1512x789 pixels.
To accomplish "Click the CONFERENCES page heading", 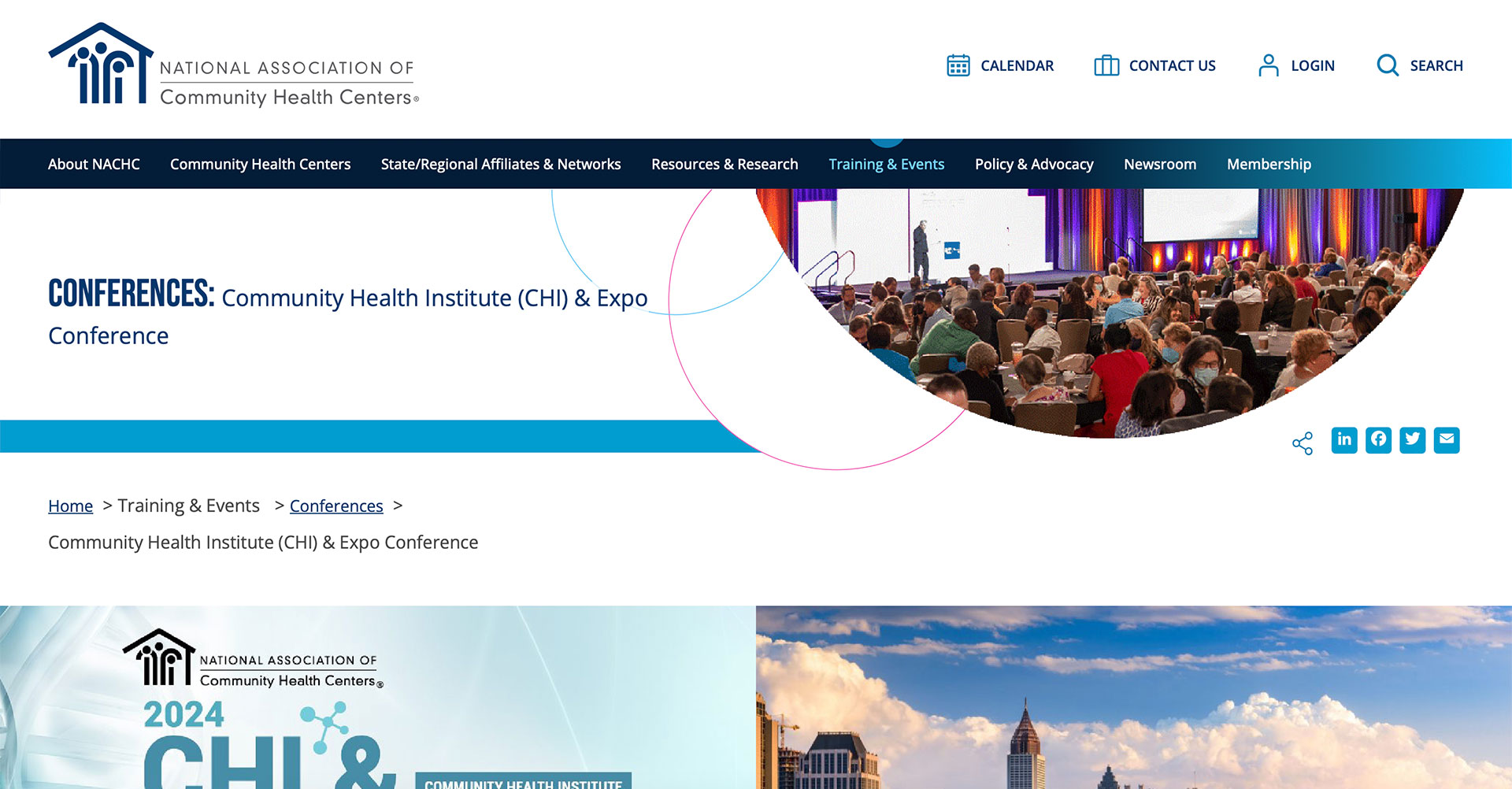I will [x=131, y=294].
